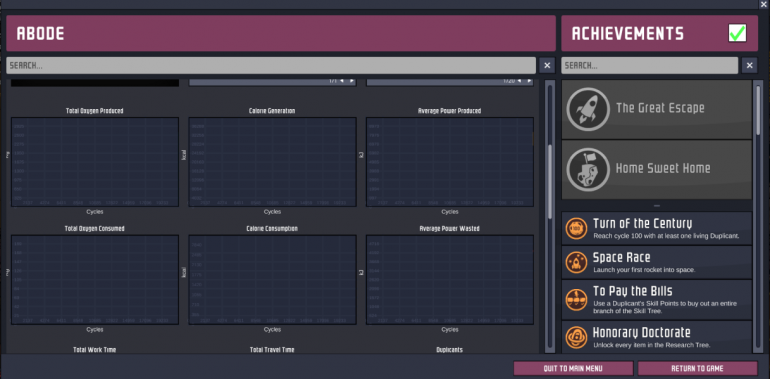The height and width of the screenshot is (379, 770).
Task: Select Home Sweet Home achievement title
Action: point(663,168)
